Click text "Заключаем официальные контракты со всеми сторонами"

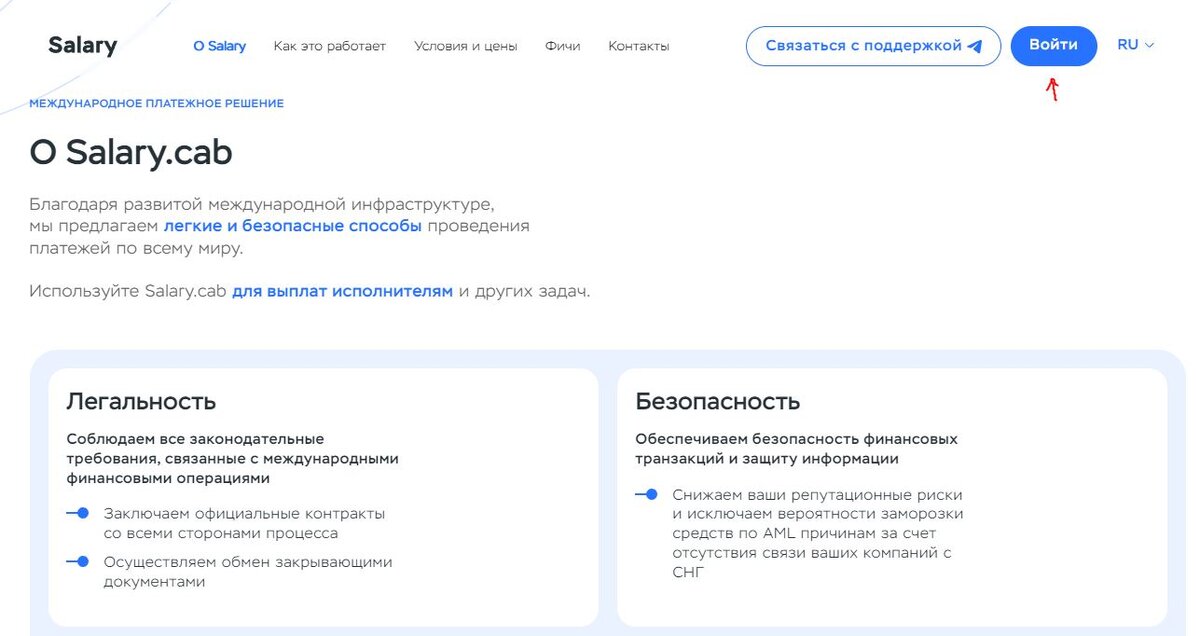pos(245,523)
